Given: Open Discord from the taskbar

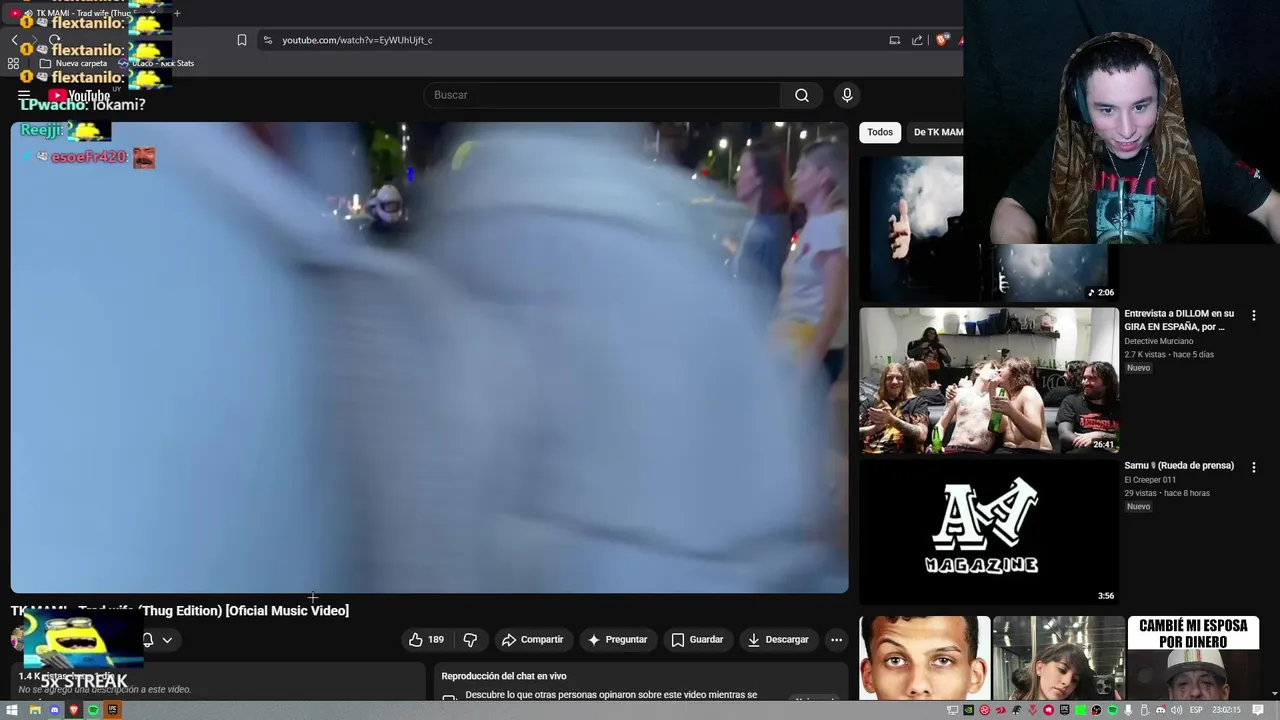Looking at the screenshot, I should (55, 710).
